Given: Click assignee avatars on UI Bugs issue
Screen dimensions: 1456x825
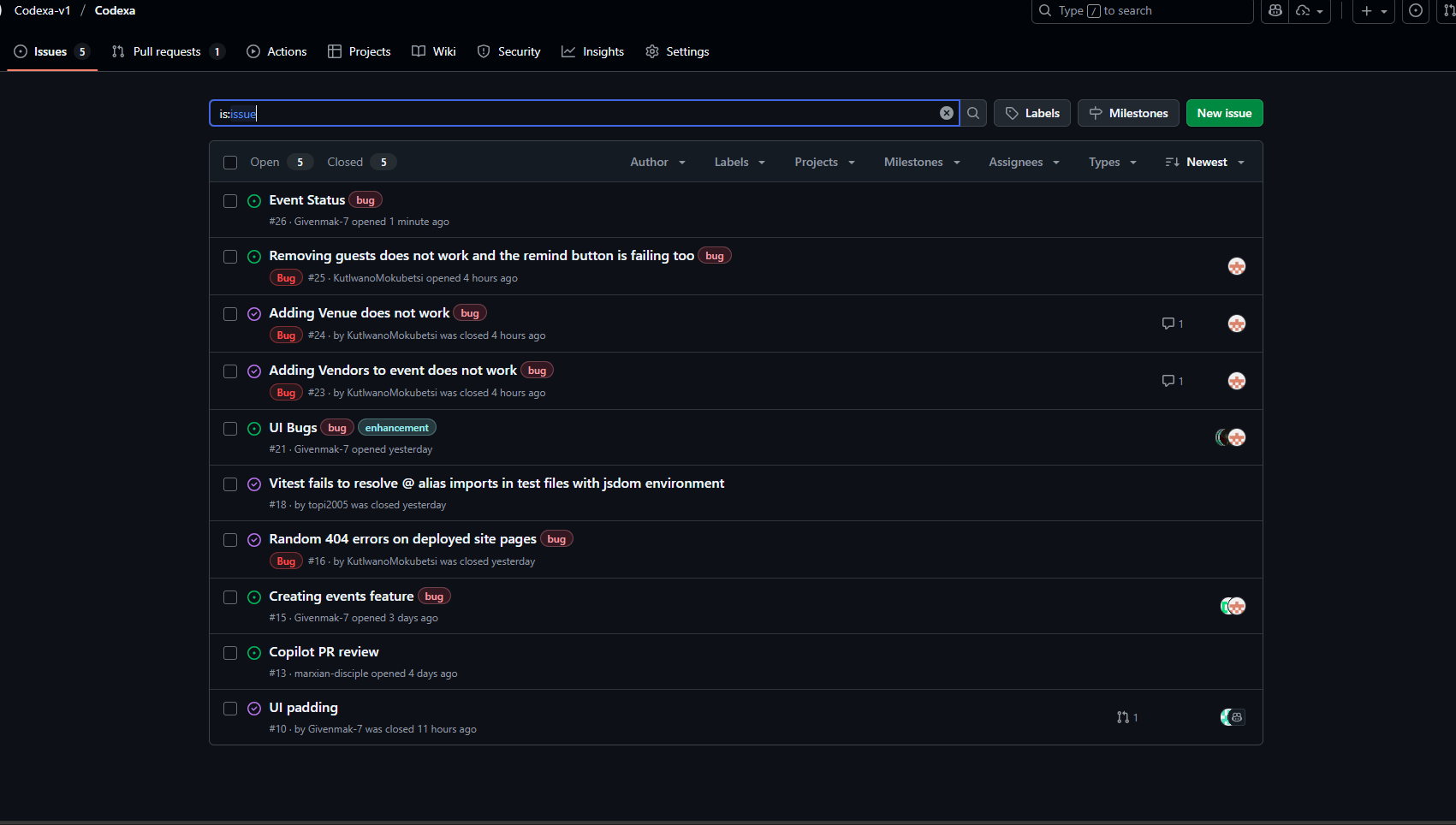Looking at the screenshot, I should [x=1231, y=437].
